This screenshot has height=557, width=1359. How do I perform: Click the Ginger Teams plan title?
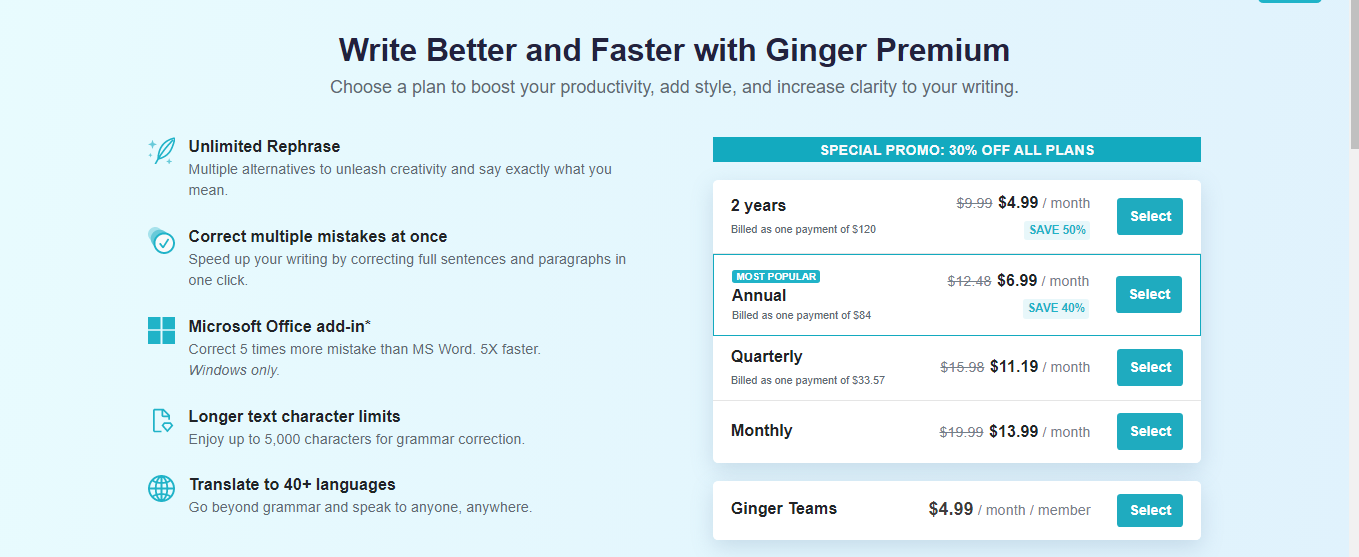pos(784,508)
